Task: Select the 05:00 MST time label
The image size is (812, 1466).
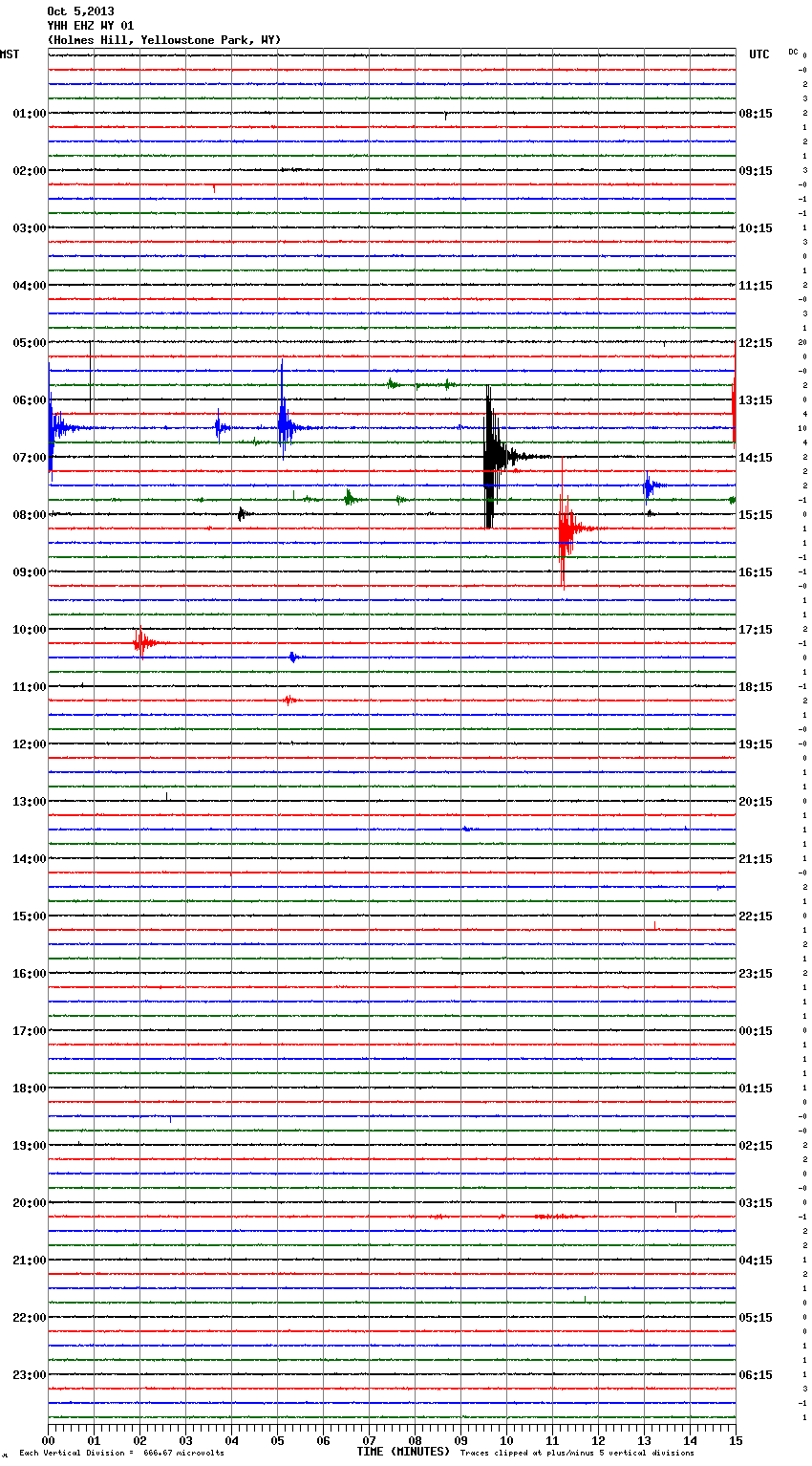Action: [x=30, y=343]
